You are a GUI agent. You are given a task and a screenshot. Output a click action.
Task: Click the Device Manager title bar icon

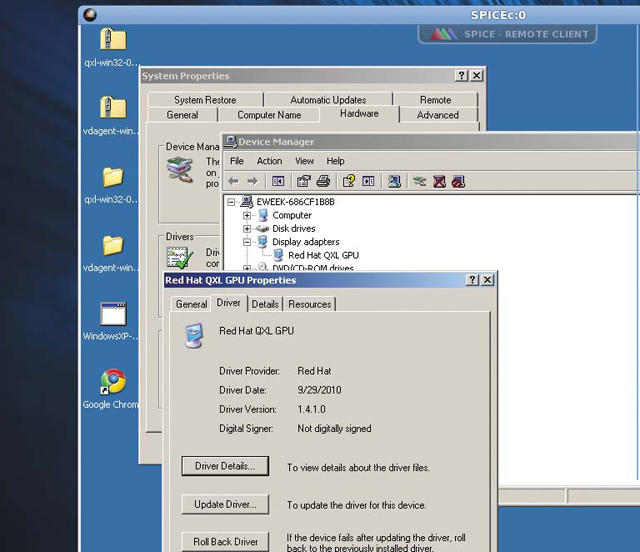coord(231,141)
